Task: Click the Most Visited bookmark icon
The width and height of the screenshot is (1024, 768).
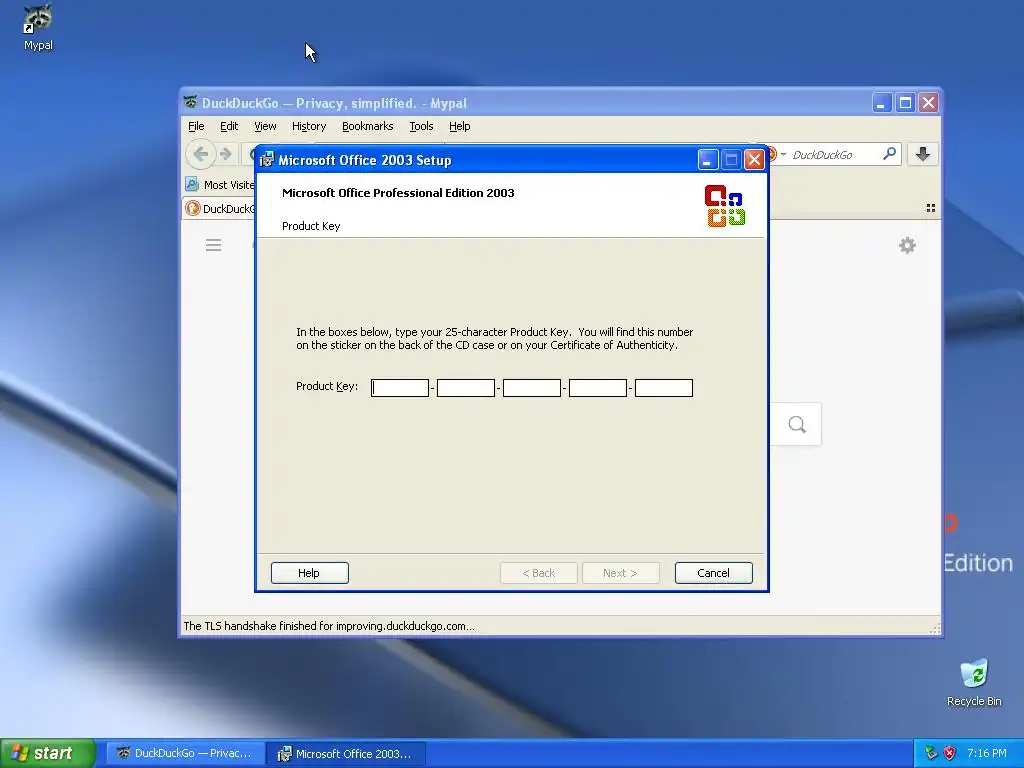Action: coord(191,184)
